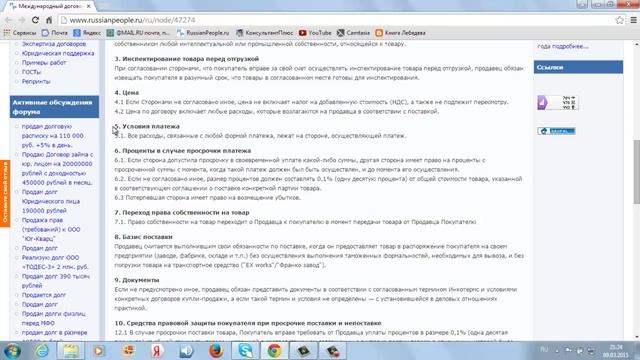Select the heading 4. Цена
Viewport: 640px width, 360px height.
click(127, 92)
